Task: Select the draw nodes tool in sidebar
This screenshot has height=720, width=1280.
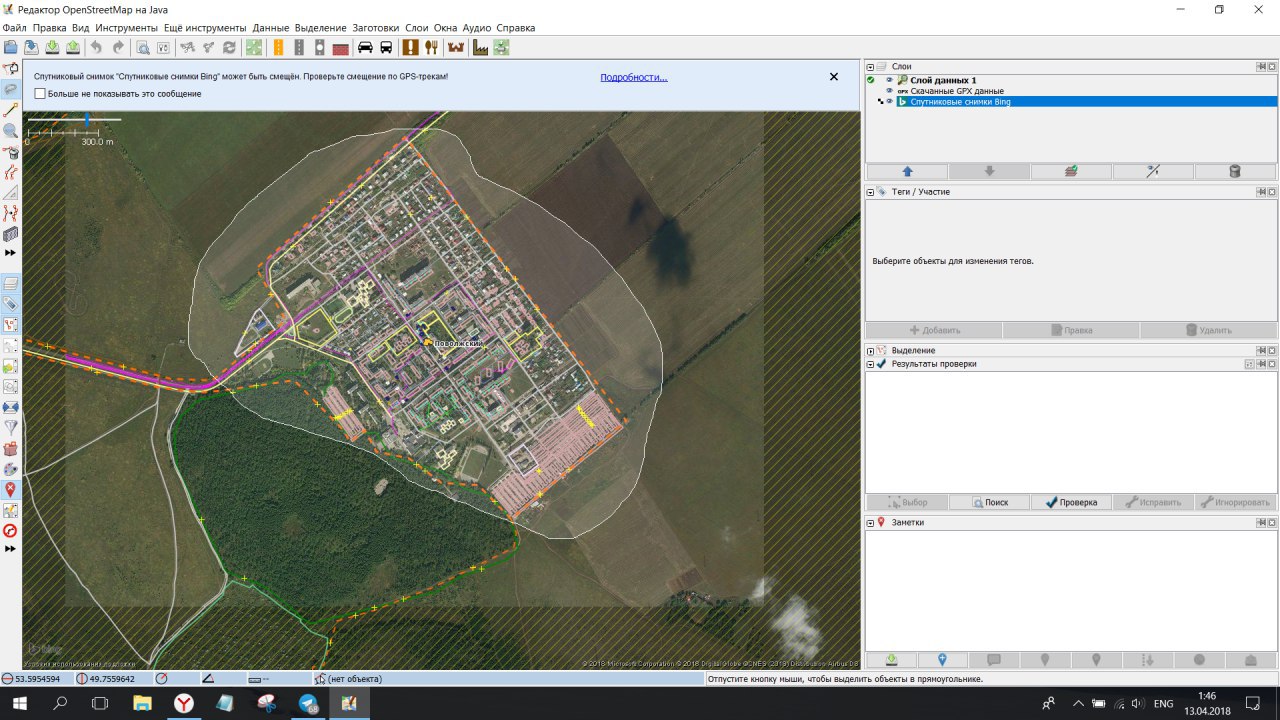Action: point(11,109)
